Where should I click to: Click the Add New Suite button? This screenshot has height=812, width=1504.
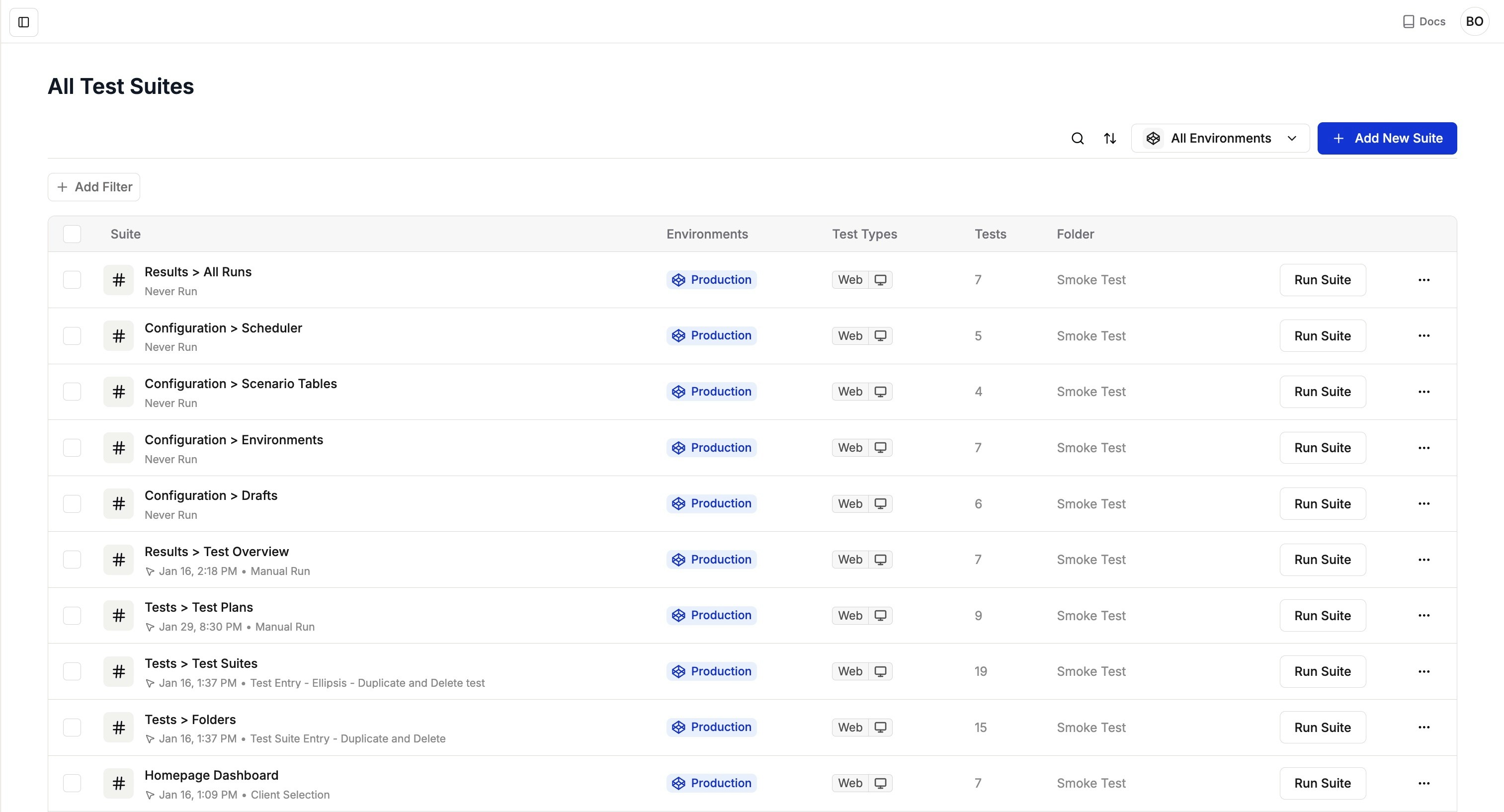point(1387,138)
